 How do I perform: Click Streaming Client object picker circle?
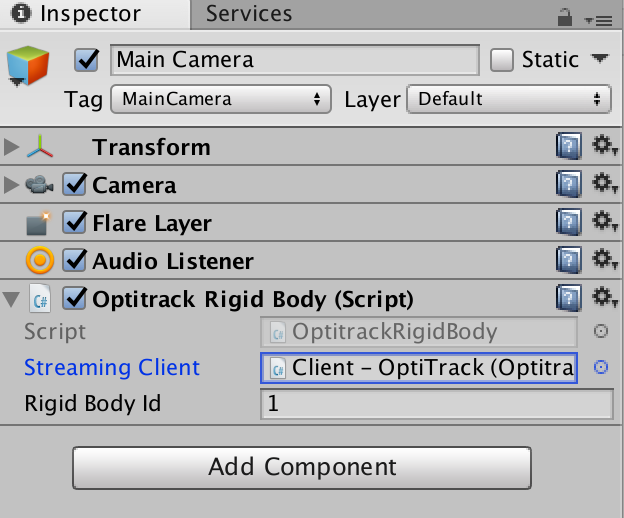[601, 367]
